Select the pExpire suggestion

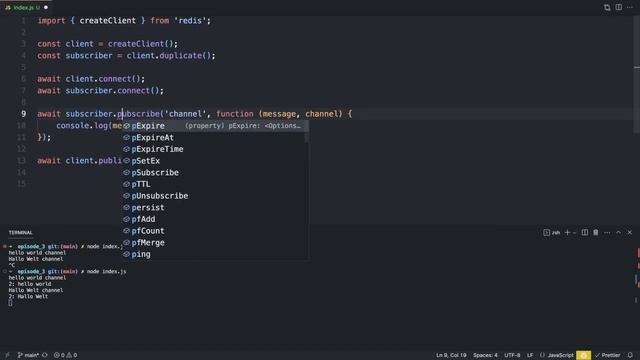tap(215, 126)
